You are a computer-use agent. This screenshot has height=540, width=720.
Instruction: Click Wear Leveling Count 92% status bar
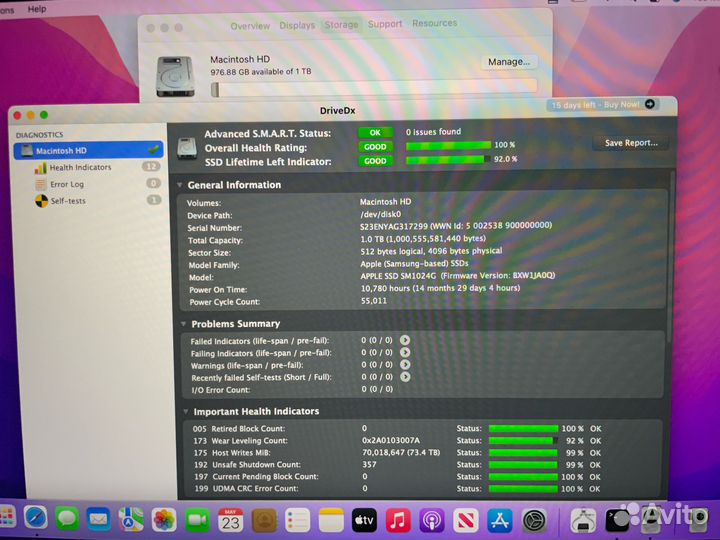coord(523,440)
